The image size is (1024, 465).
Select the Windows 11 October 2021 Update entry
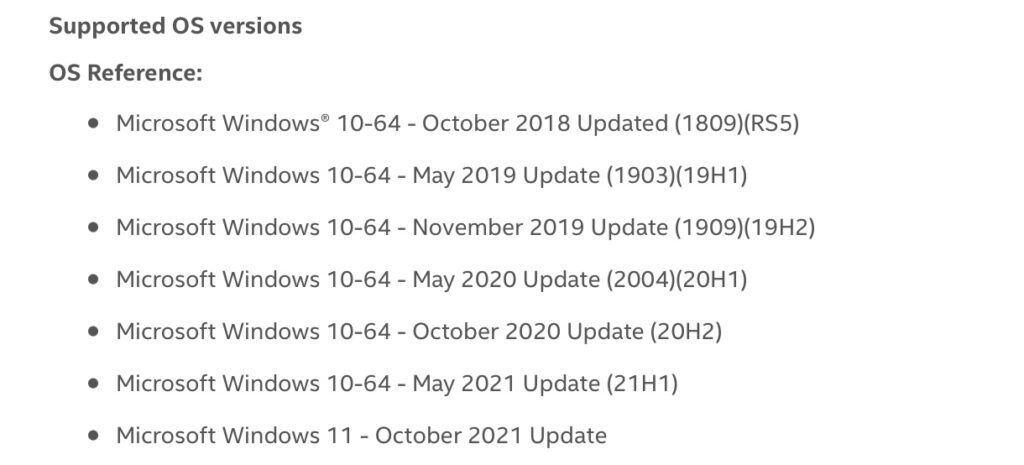pos(361,435)
